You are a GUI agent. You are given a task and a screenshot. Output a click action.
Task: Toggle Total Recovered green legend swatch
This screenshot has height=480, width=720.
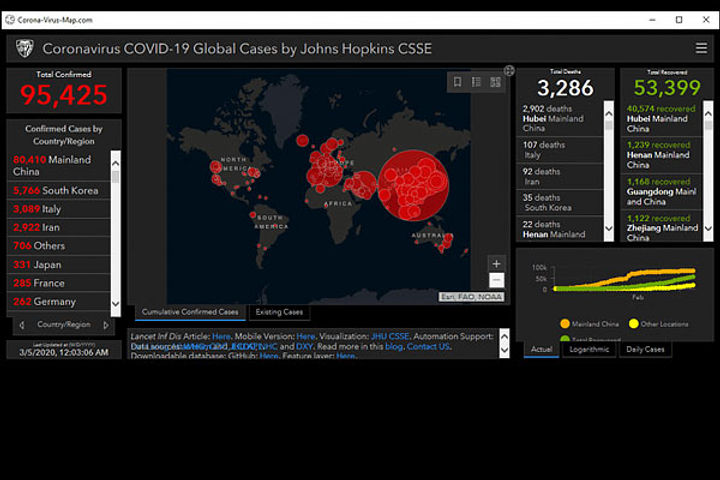[x=565, y=339]
